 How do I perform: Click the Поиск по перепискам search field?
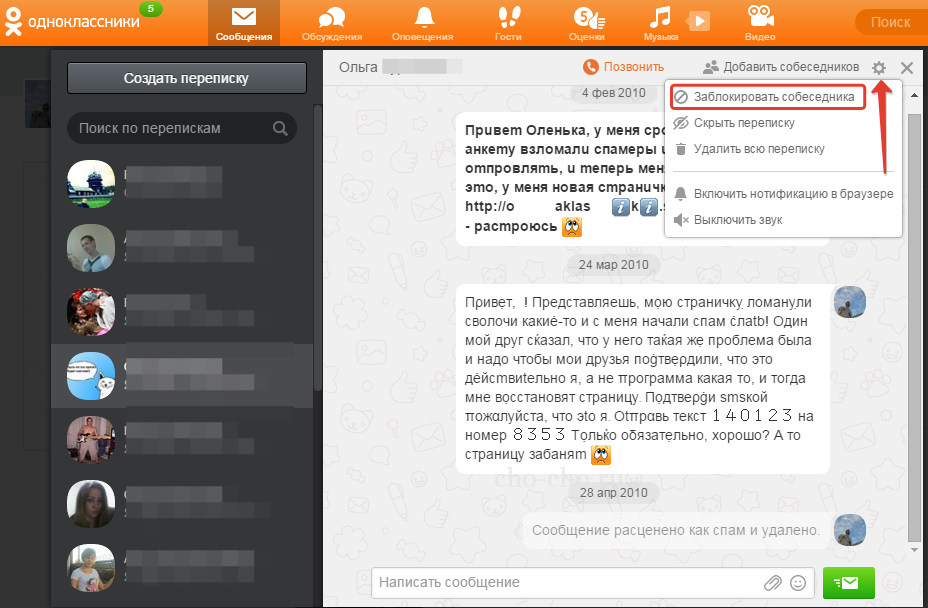[x=170, y=128]
